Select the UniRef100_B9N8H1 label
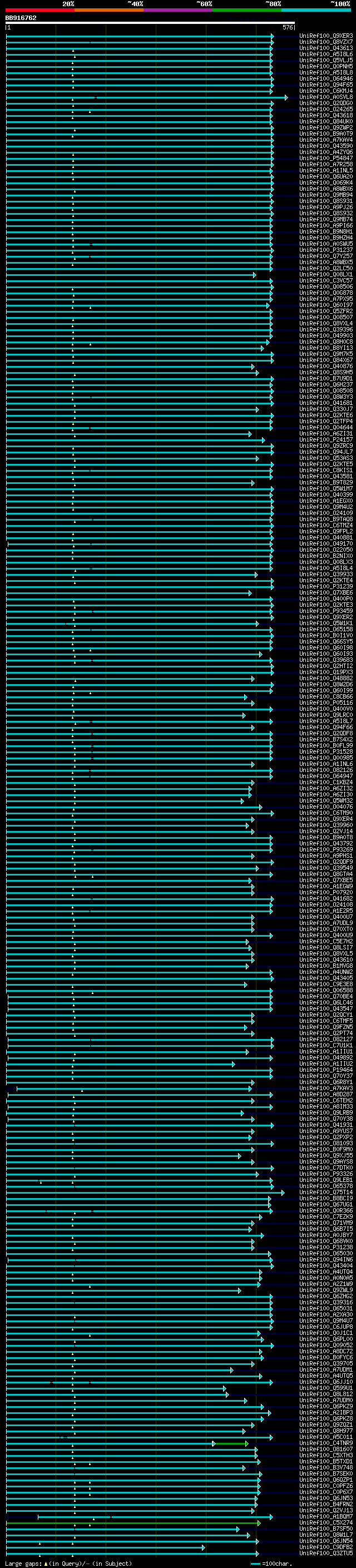Viewport: 356px width, 1568px height. point(326,232)
